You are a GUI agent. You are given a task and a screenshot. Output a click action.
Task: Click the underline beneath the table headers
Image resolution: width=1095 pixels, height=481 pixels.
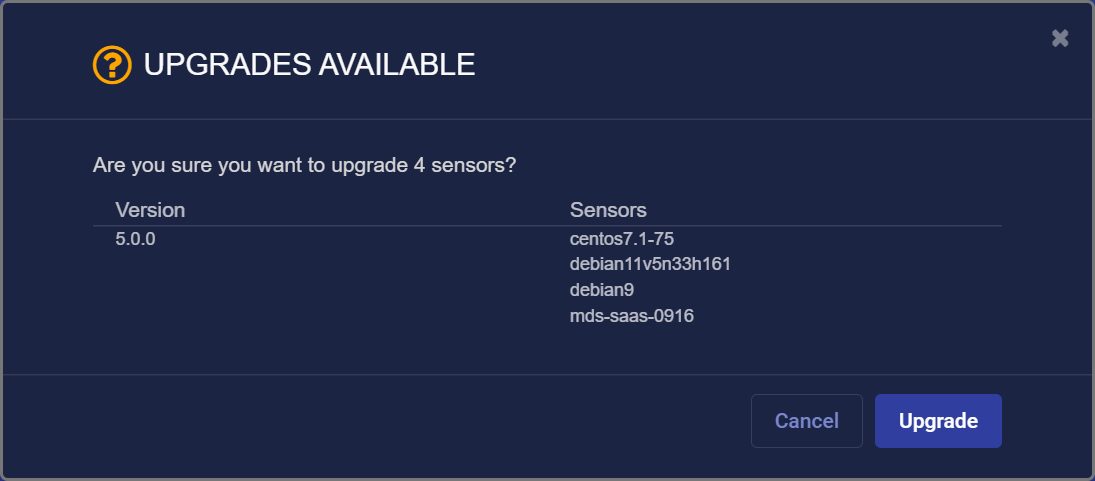click(547, 226)
